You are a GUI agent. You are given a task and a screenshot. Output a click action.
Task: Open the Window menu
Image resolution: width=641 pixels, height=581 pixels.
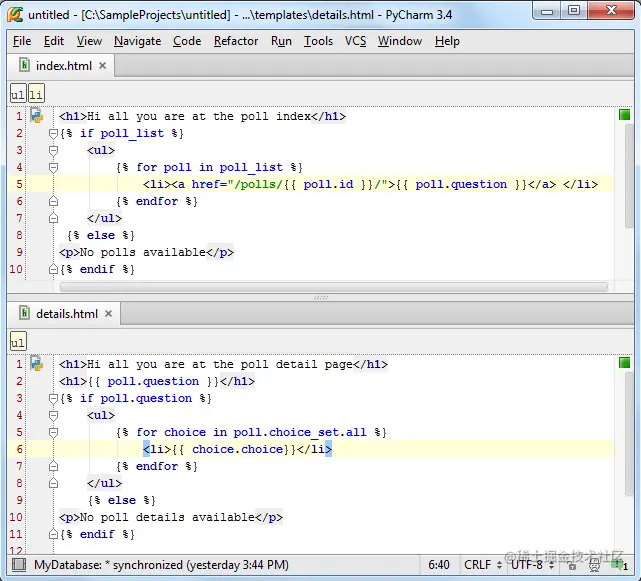click(400, 41)
